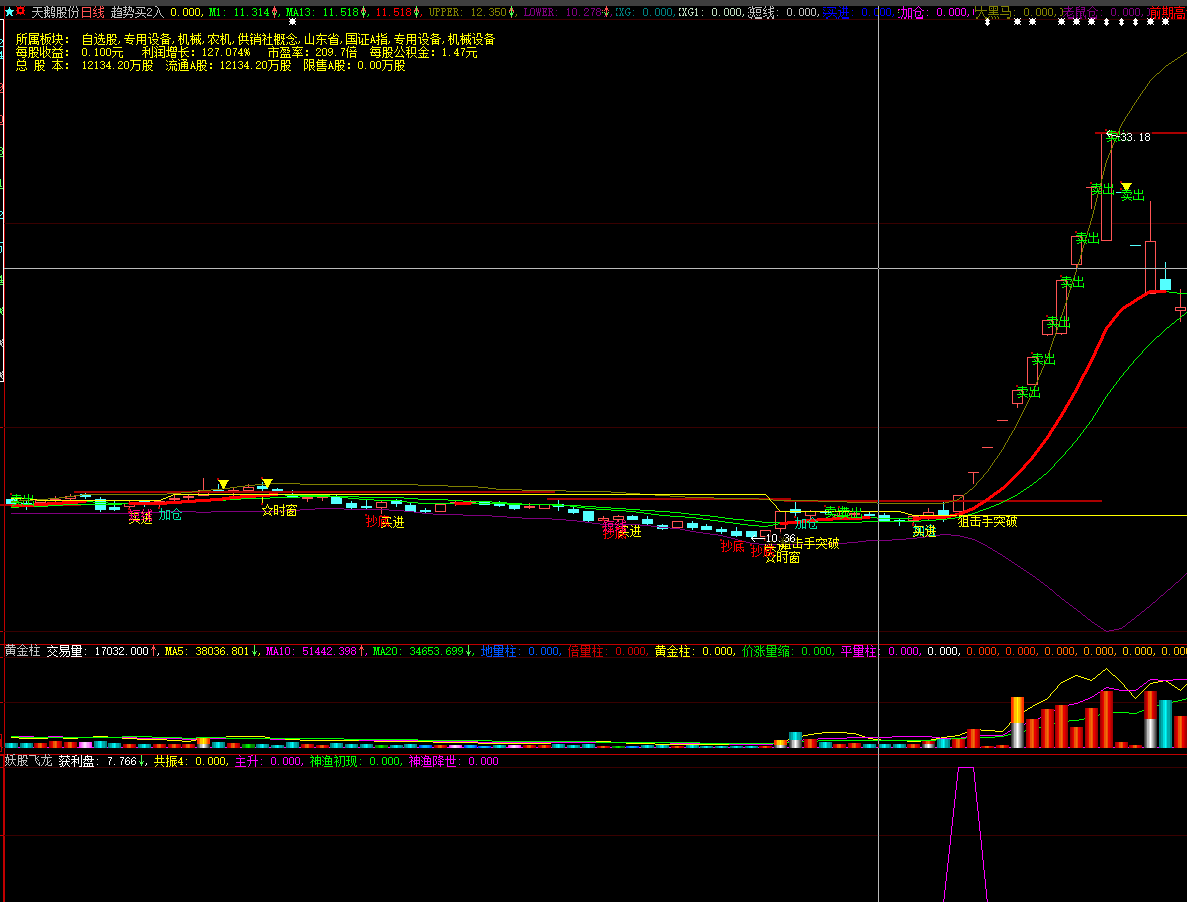Screen dimensions: 1187x902
Task: Click the 加仓 signal label on left side
Action: click(x=170, y=515)
